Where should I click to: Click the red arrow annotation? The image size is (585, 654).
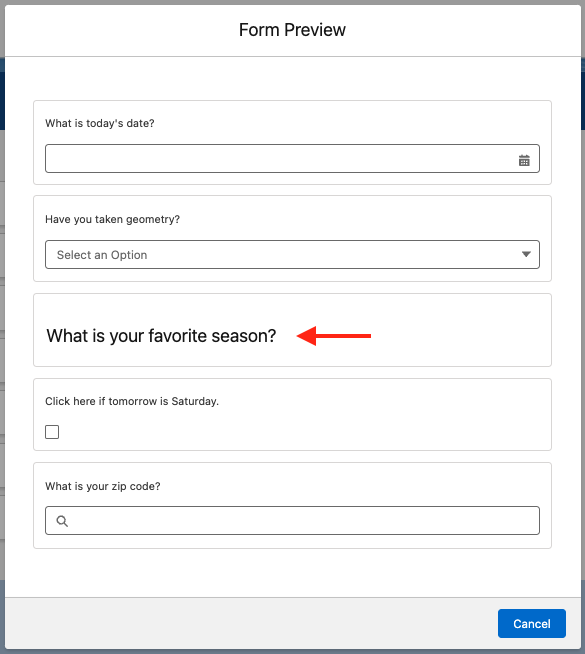(334, 336)
